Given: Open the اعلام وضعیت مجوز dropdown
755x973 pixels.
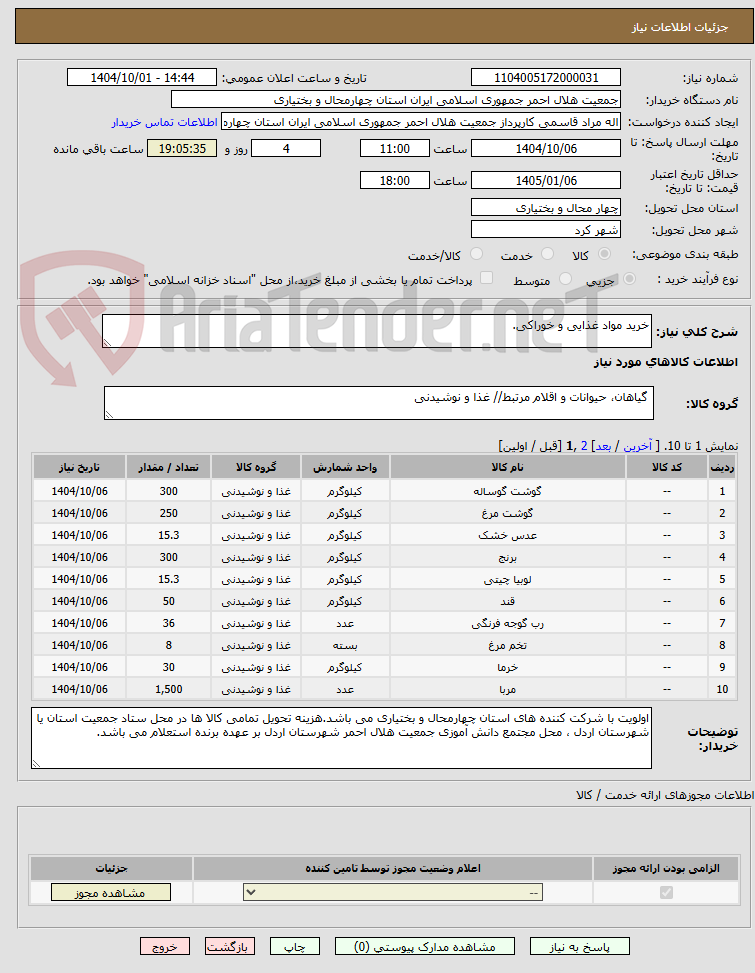Looking at the screenshot, I should tap(393, 892).
